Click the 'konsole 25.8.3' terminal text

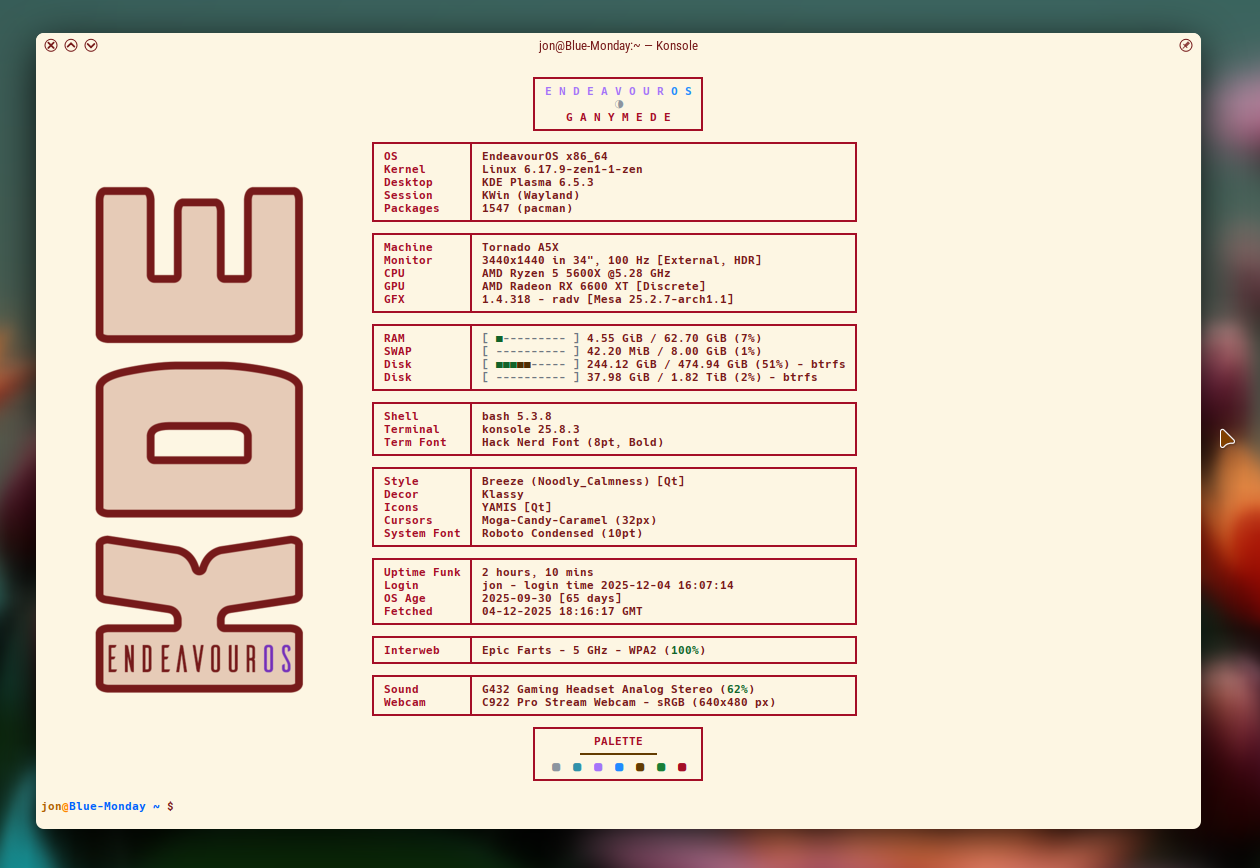(x=531, y=430)
